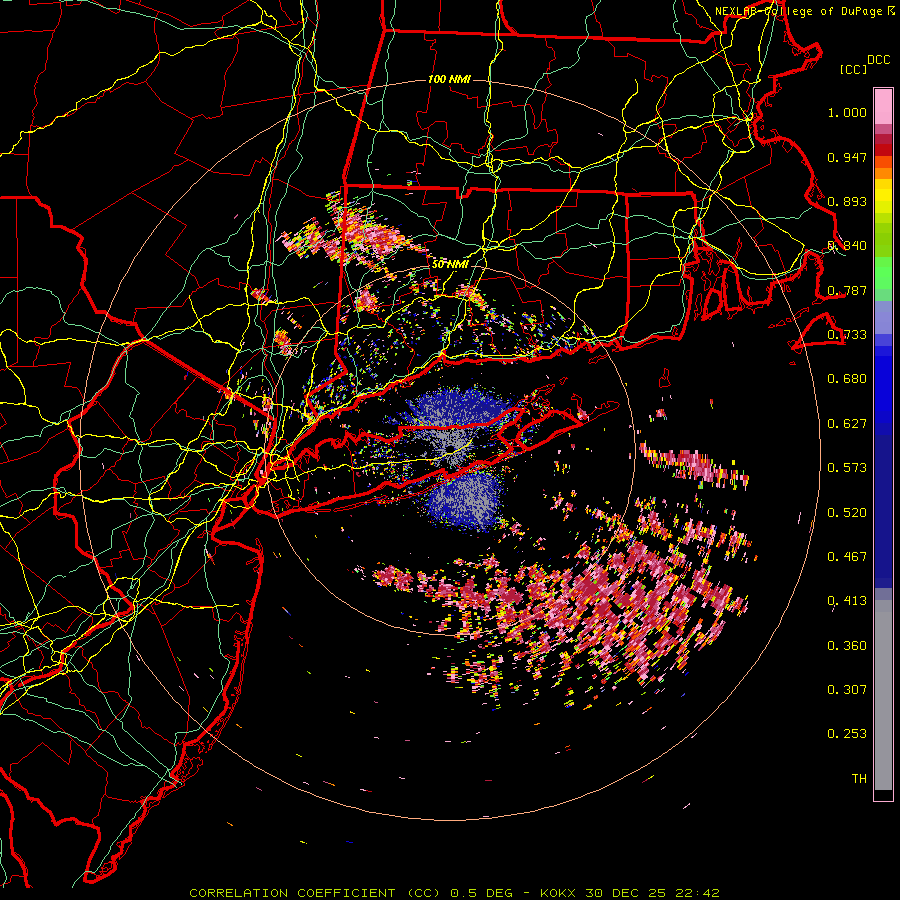Select the 0.467 scale value
The height and width of the screenshot is (900, 900).
[x=847, y=557]
